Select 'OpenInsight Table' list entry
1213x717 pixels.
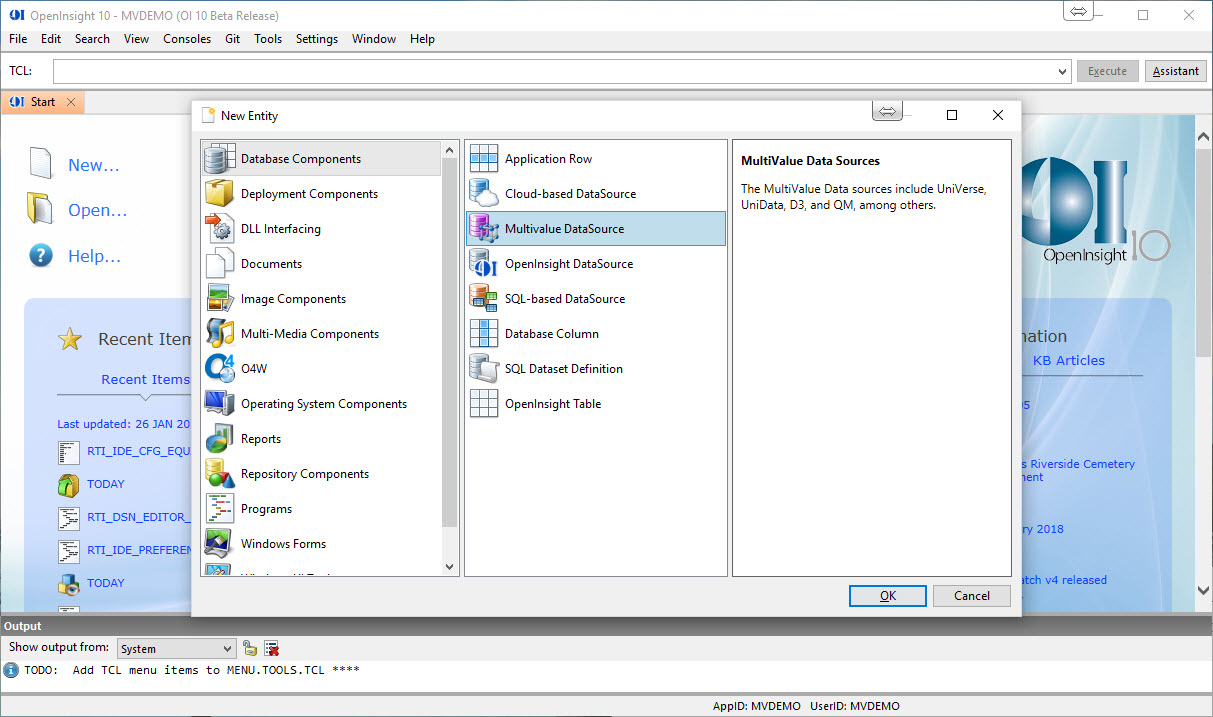[596, 404]
